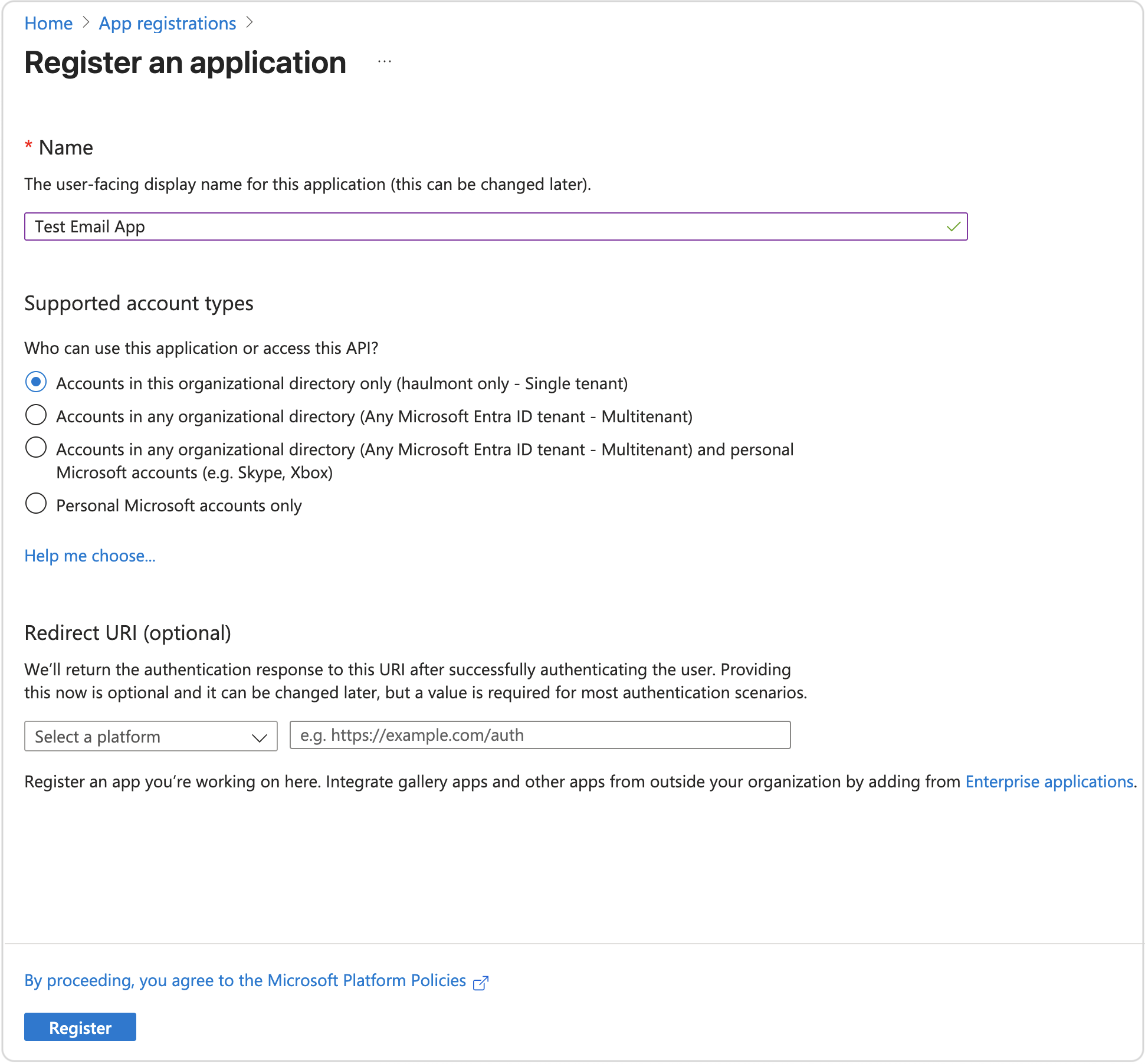Screen dimensions: 1145x1064
Task: Select Personal Microsoft accounts only
Action: [36, 504]
